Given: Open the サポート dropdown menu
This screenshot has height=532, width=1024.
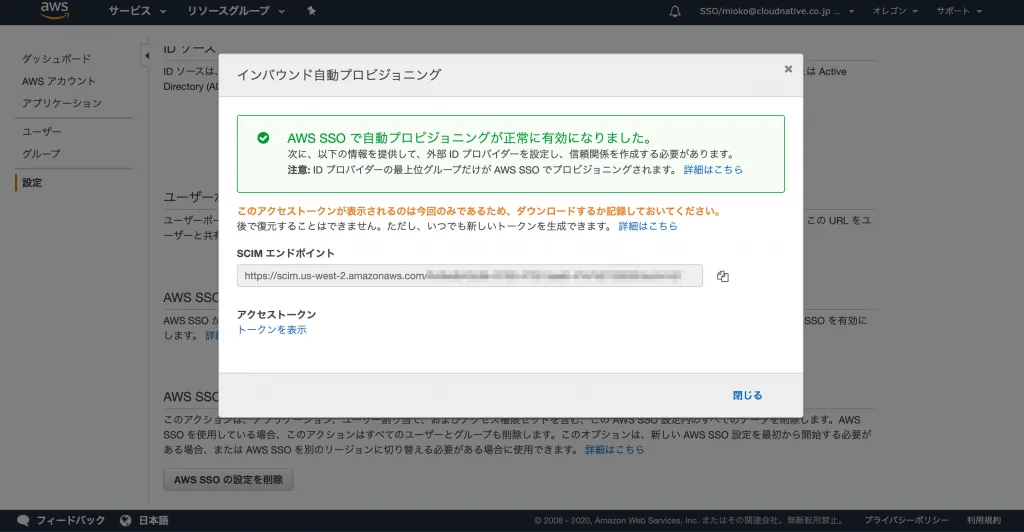Looking at the screenshot, I should click(959, 11).
